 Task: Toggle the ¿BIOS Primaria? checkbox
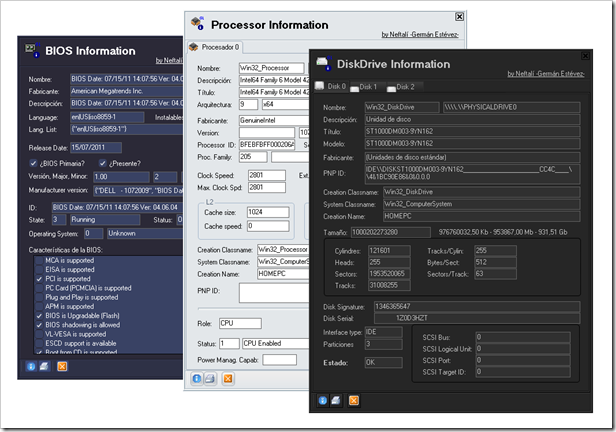[x=33, y=163]
